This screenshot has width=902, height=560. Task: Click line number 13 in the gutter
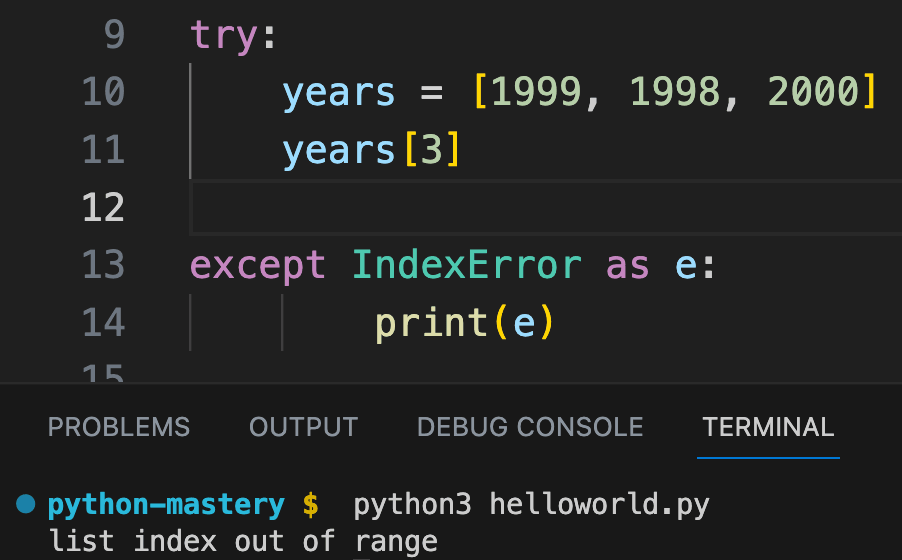click(x=103, y=265)
